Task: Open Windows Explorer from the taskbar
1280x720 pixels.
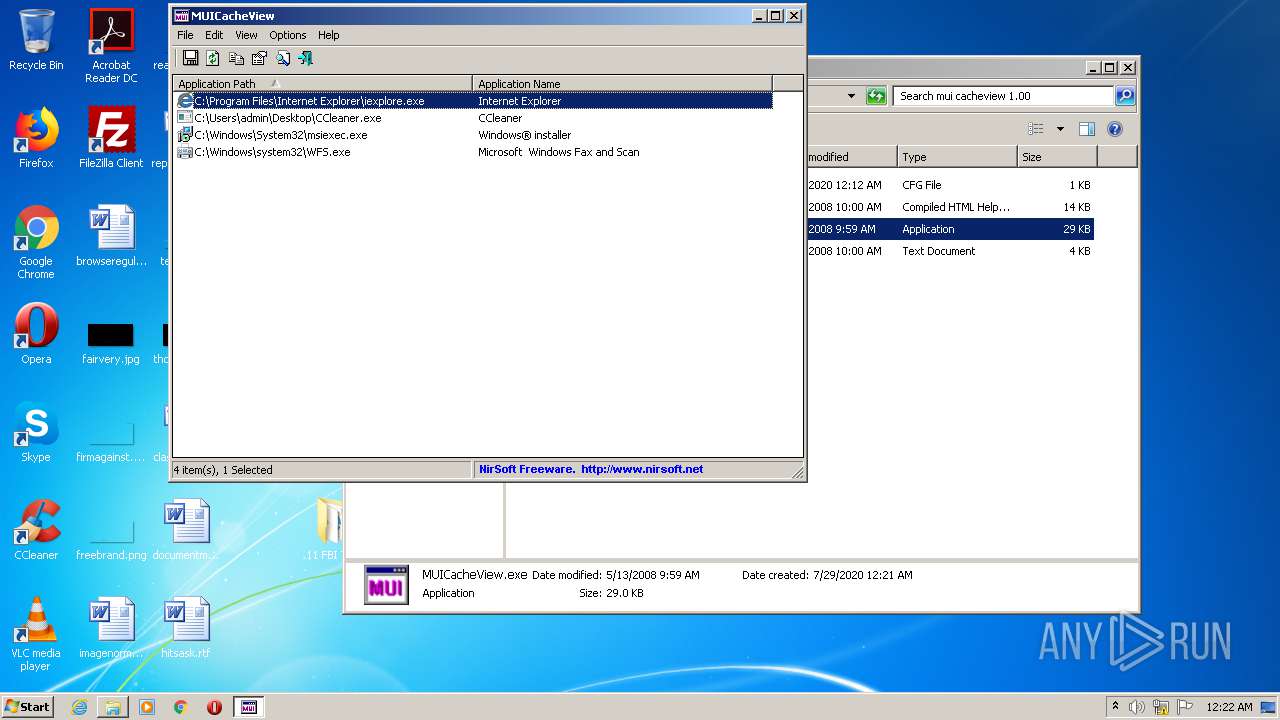Action: [x=112, y=707]
